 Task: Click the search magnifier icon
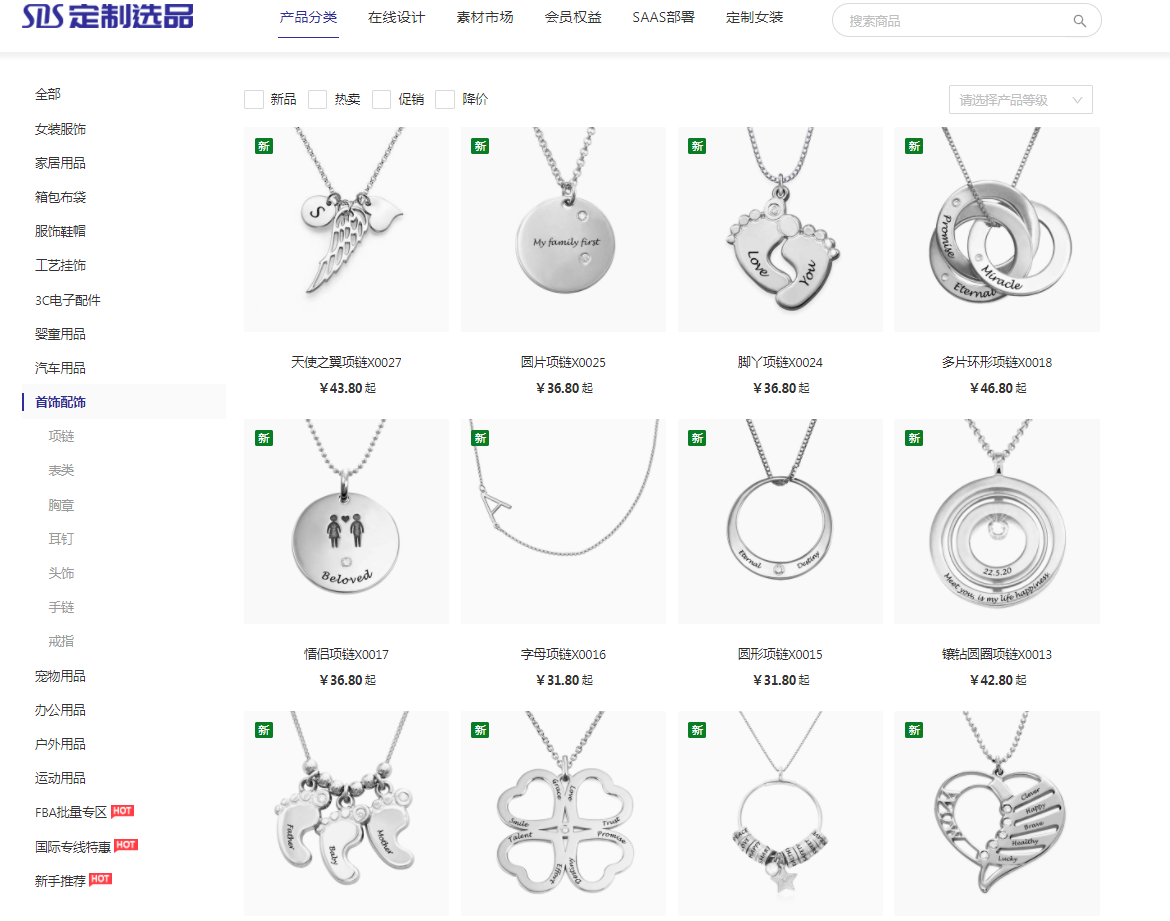click(1079, 21)
